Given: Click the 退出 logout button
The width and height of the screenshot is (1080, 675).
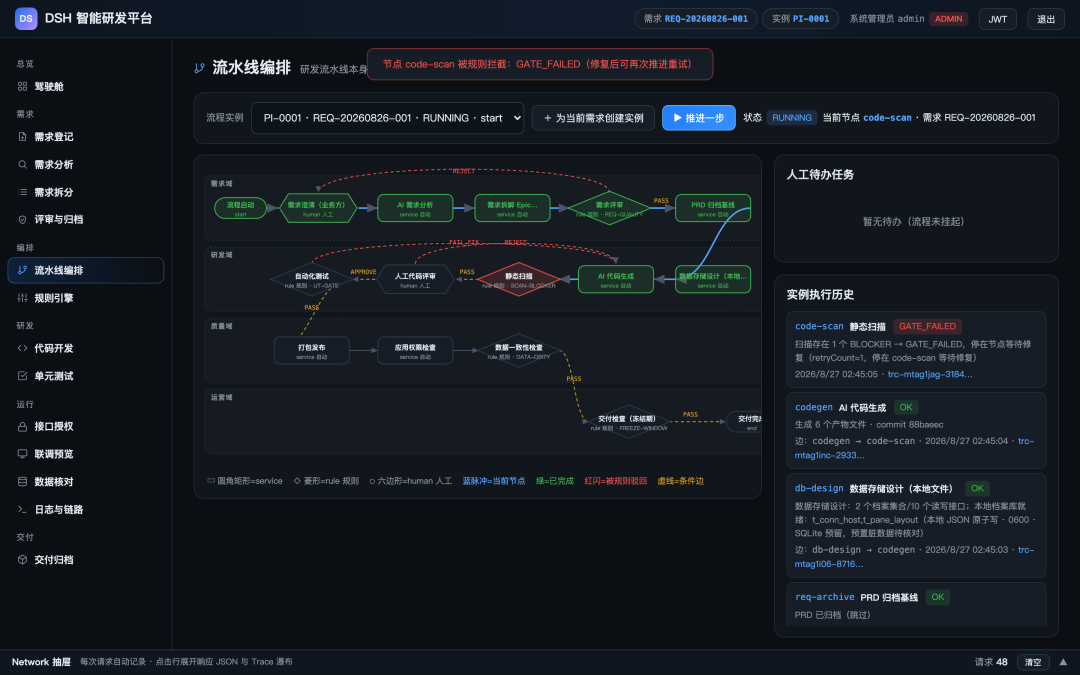Looking at the screenshot, I should 1046,19.
